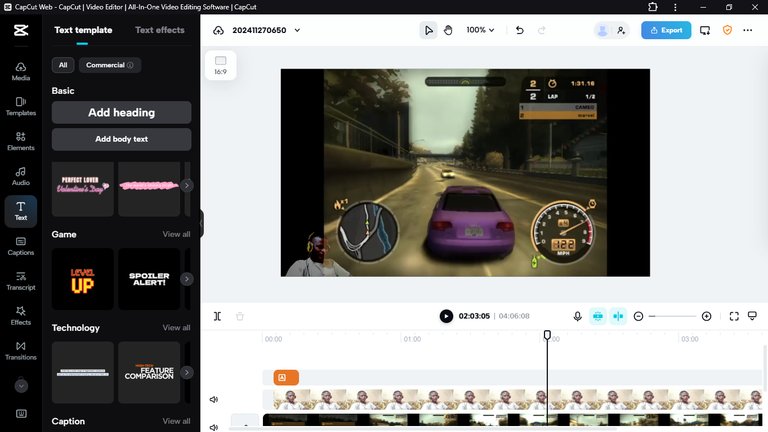The image size is (768, 432).
Task: Open the Templates panel
Action: pyautogui.click(x=21, y=106)
